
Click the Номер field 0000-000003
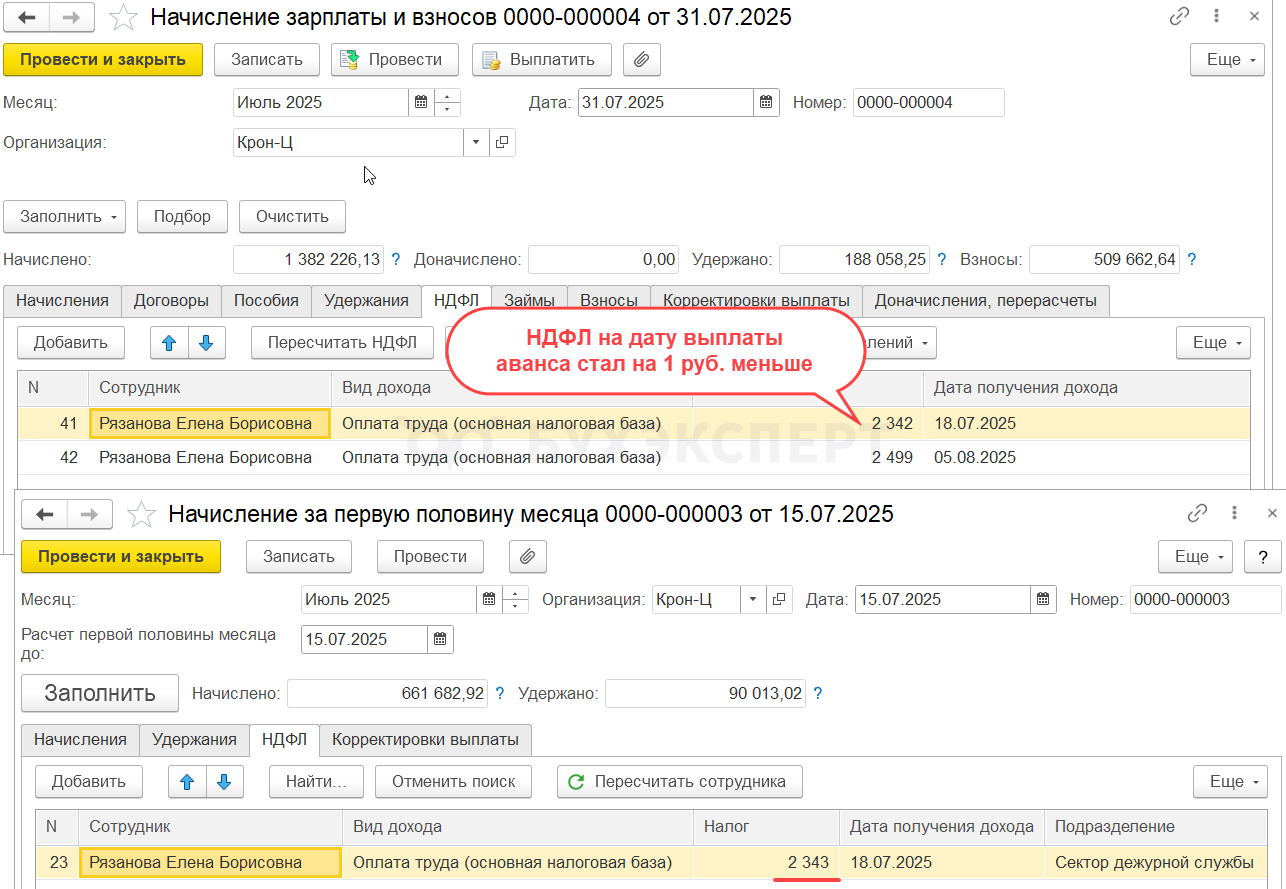click(x=1204, y=600)
